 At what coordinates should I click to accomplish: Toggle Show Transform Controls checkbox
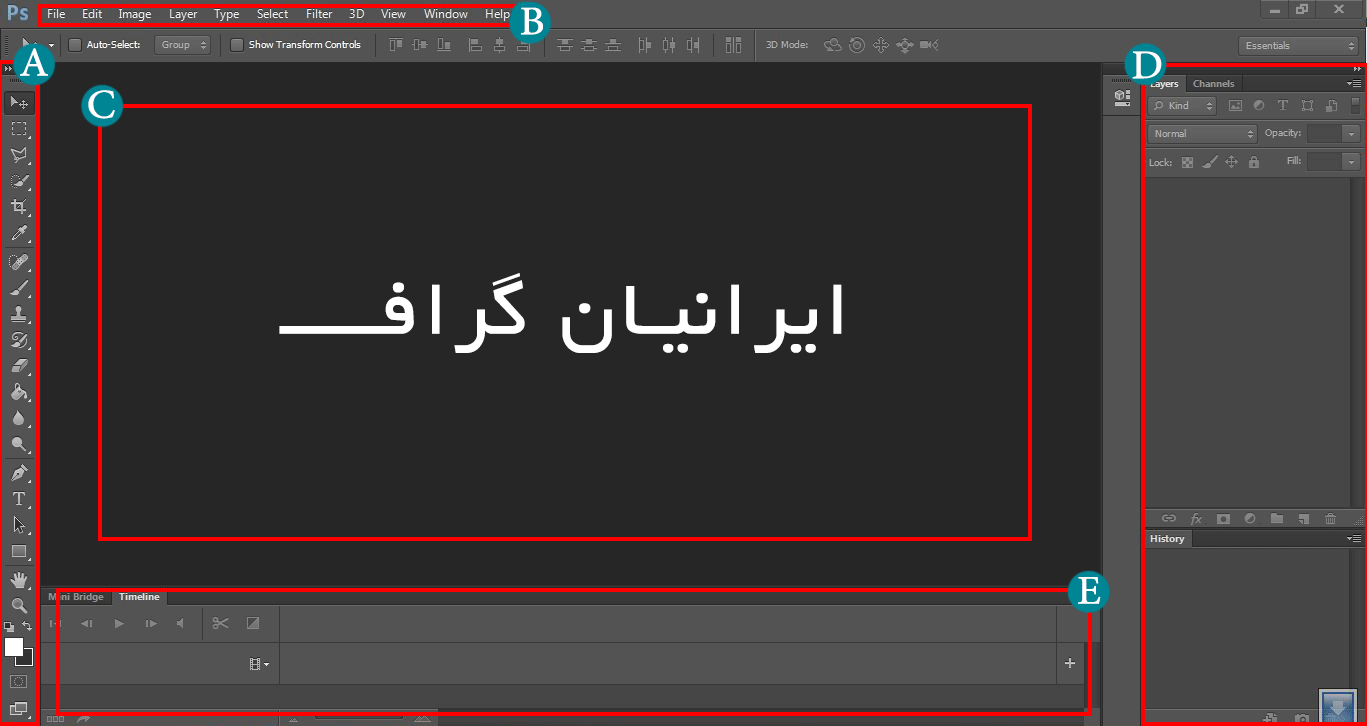click(237, 45)
